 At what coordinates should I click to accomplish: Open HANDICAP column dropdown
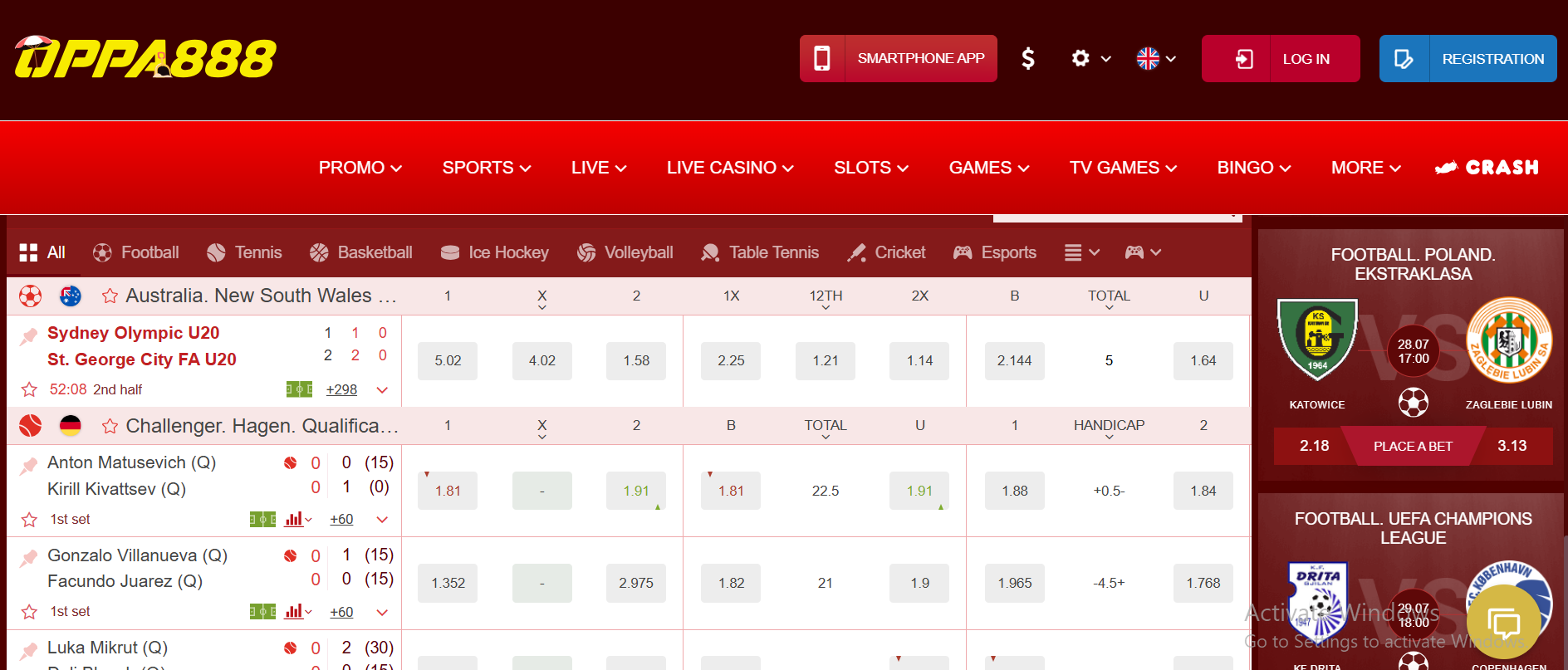[1109, 429]
